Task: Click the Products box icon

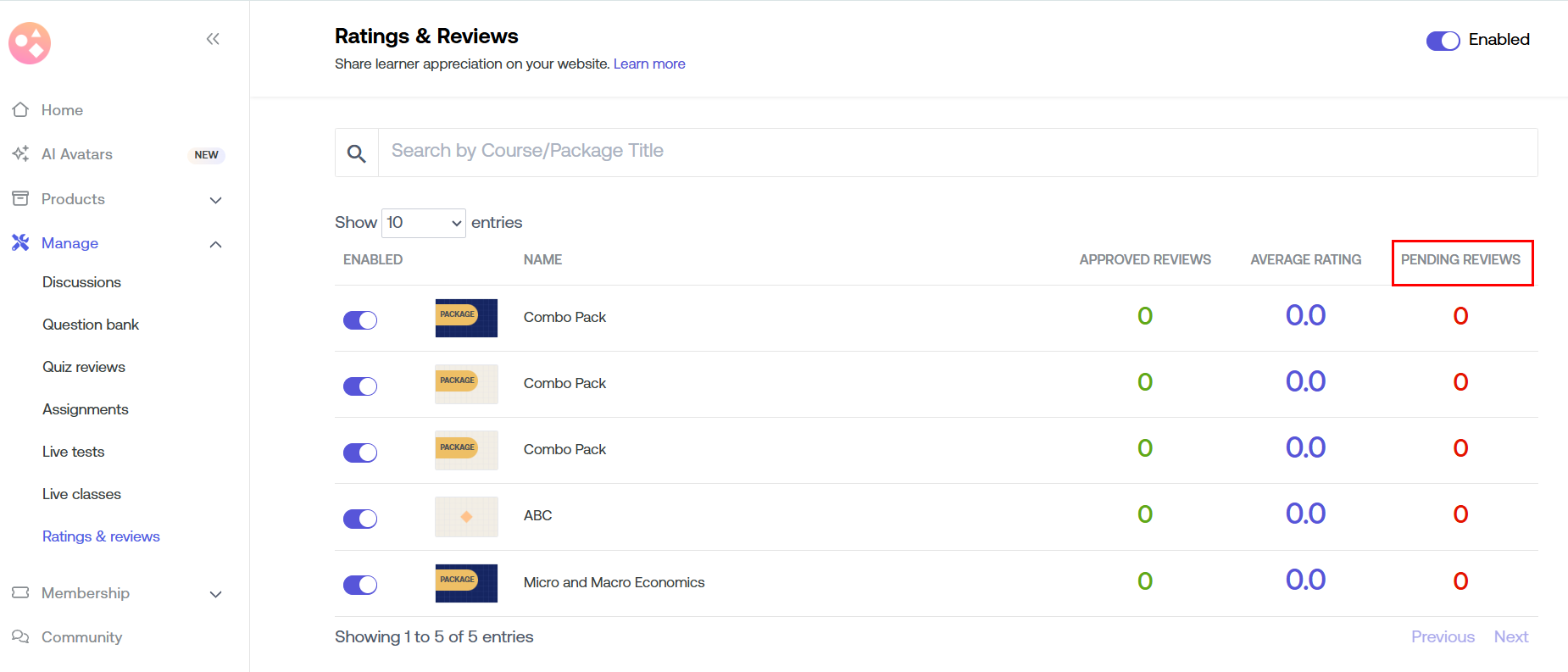Action: coord(20,199)
